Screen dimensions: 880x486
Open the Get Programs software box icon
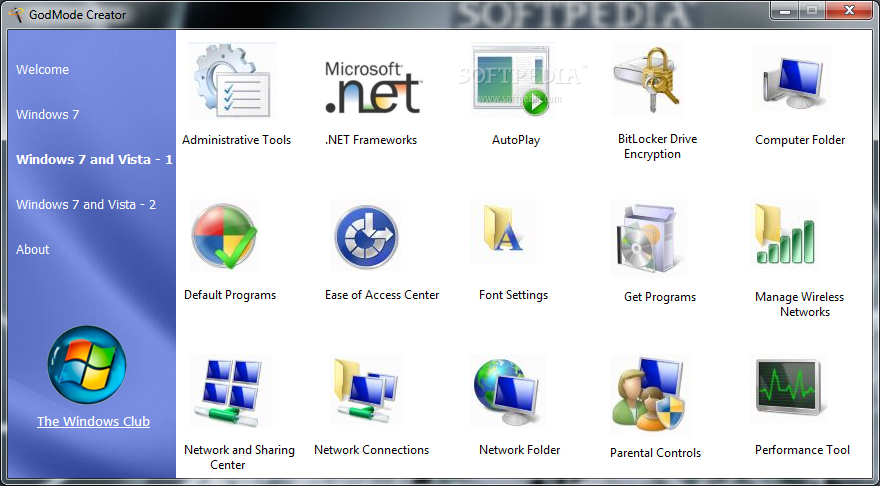click(649, 239)
